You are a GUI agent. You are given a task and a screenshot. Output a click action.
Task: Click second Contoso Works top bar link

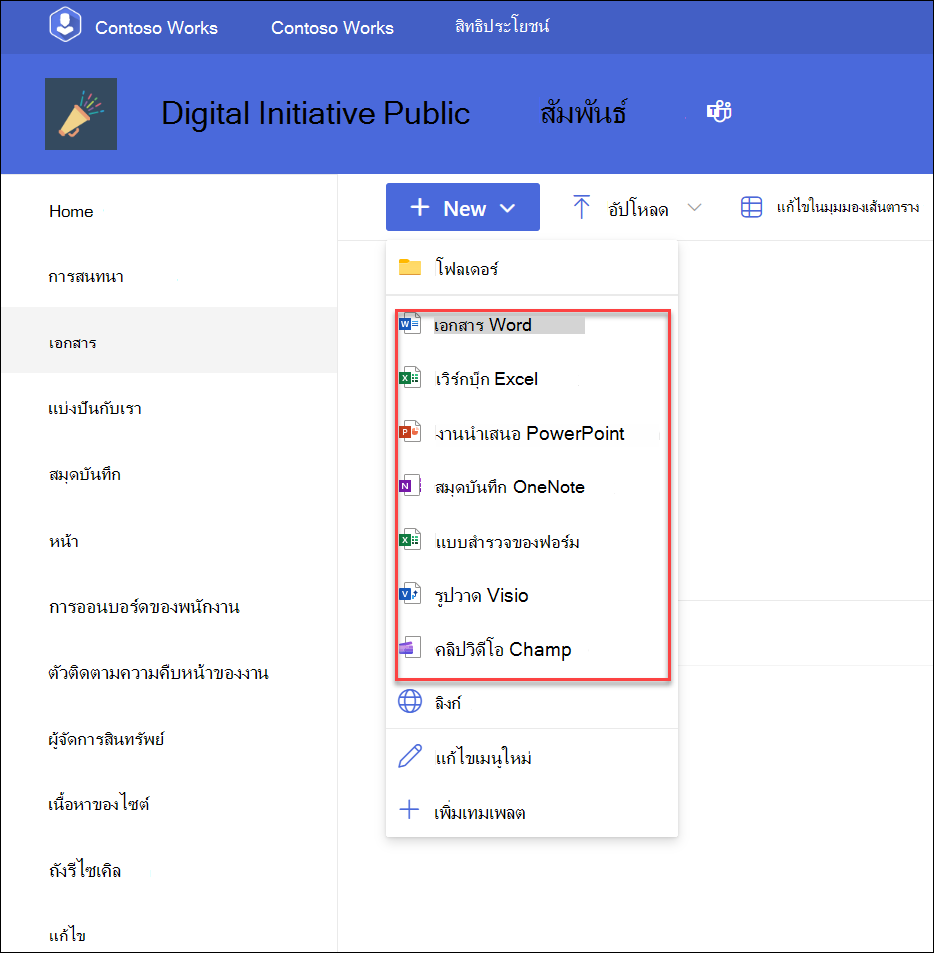point(332,28)
